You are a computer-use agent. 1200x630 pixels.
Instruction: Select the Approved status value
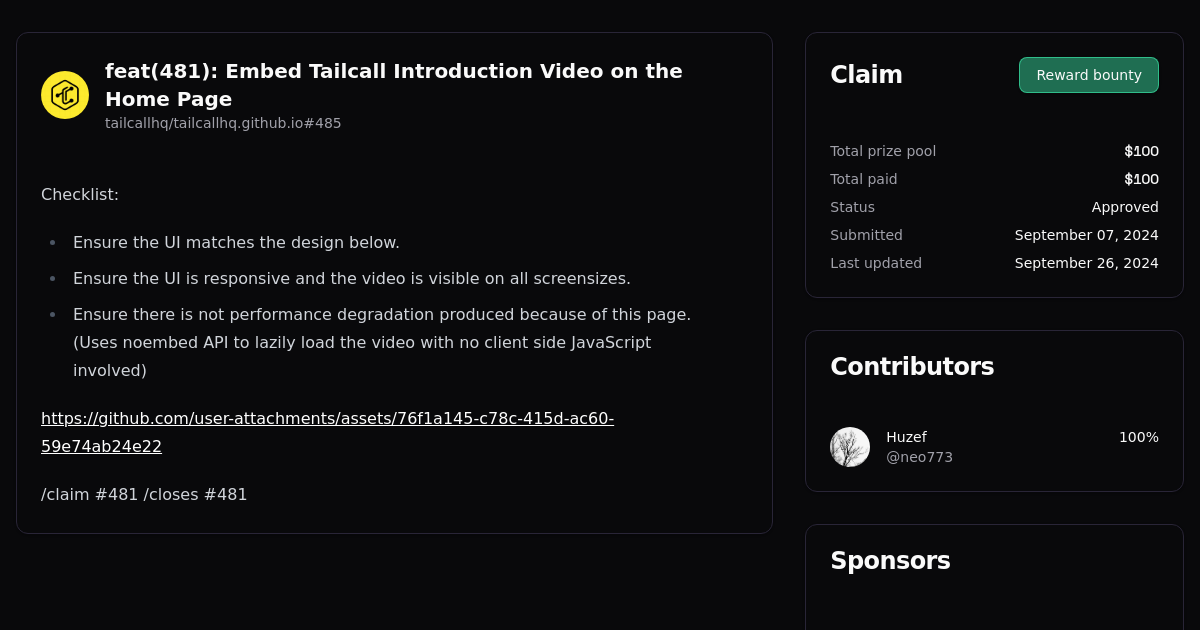1125,207
